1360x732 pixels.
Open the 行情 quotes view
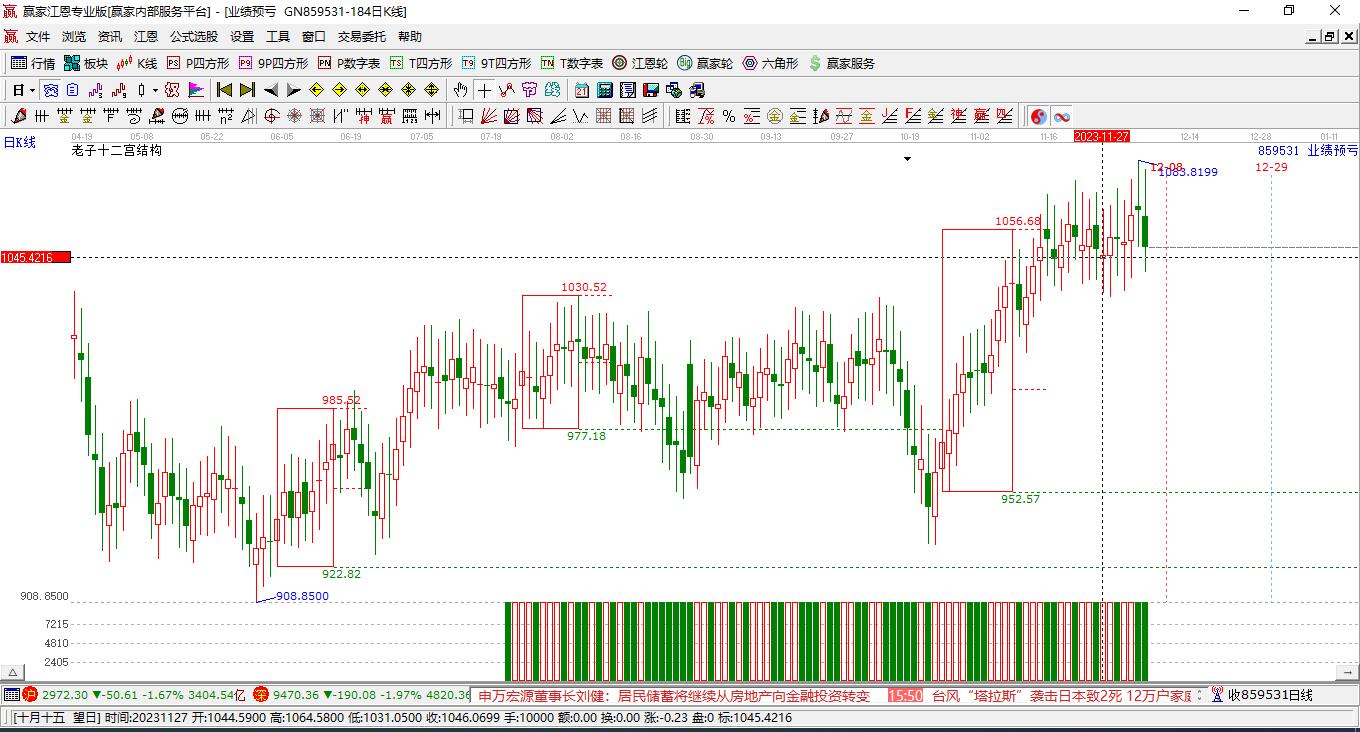click(x=33, y=63)
